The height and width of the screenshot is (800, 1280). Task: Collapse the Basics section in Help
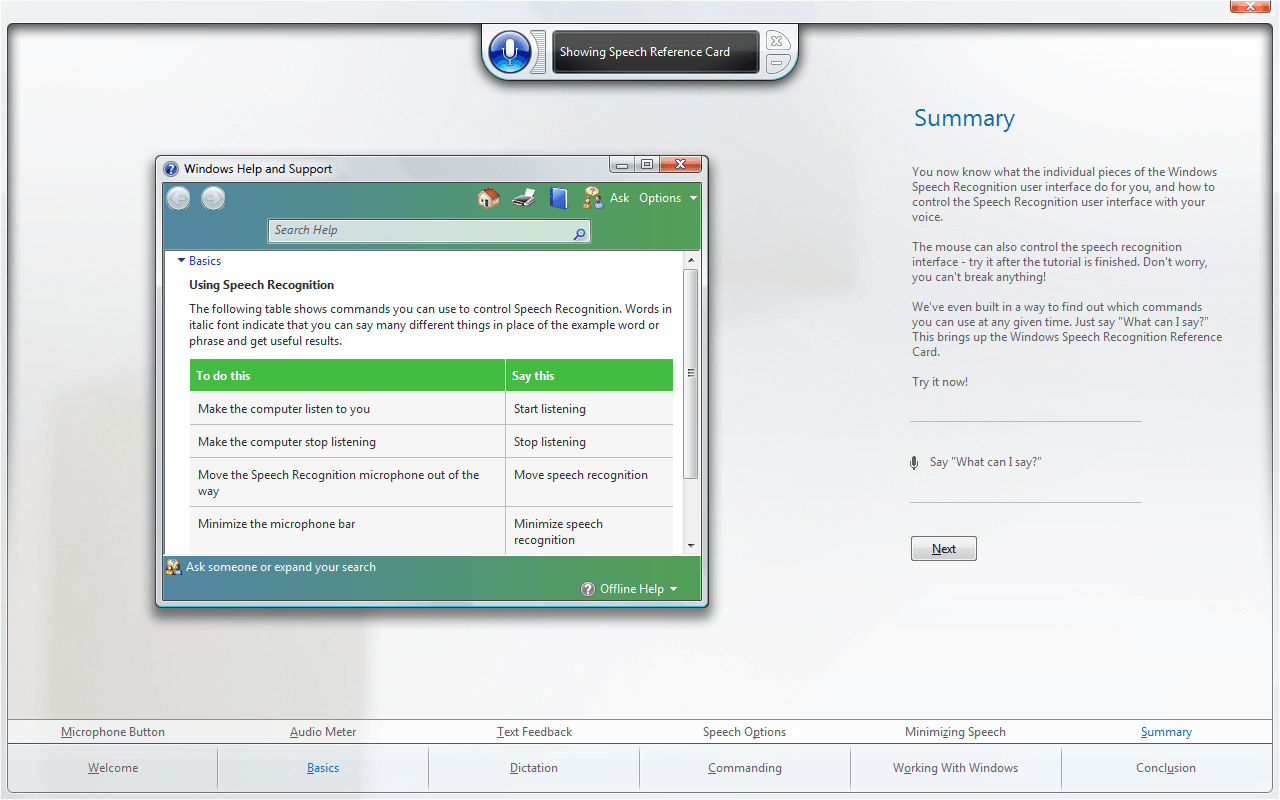(199, 261)
